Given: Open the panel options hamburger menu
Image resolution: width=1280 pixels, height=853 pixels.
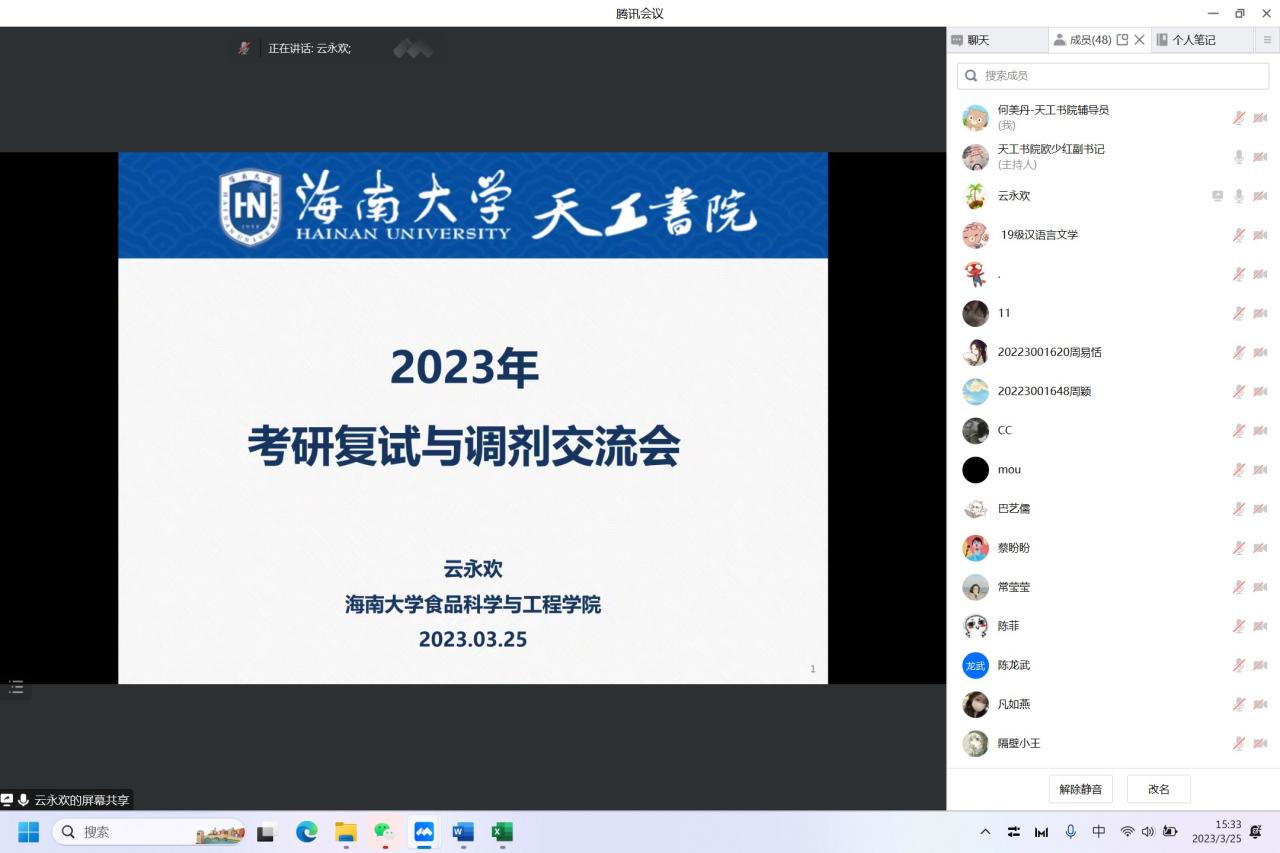Looking at the screenshot, I should click(x=1268, y=39).
